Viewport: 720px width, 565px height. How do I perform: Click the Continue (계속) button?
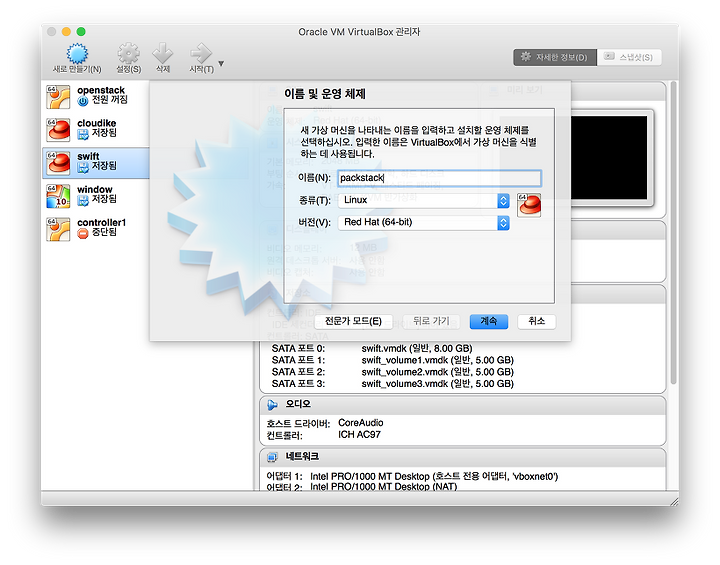[x=489, y=321]
